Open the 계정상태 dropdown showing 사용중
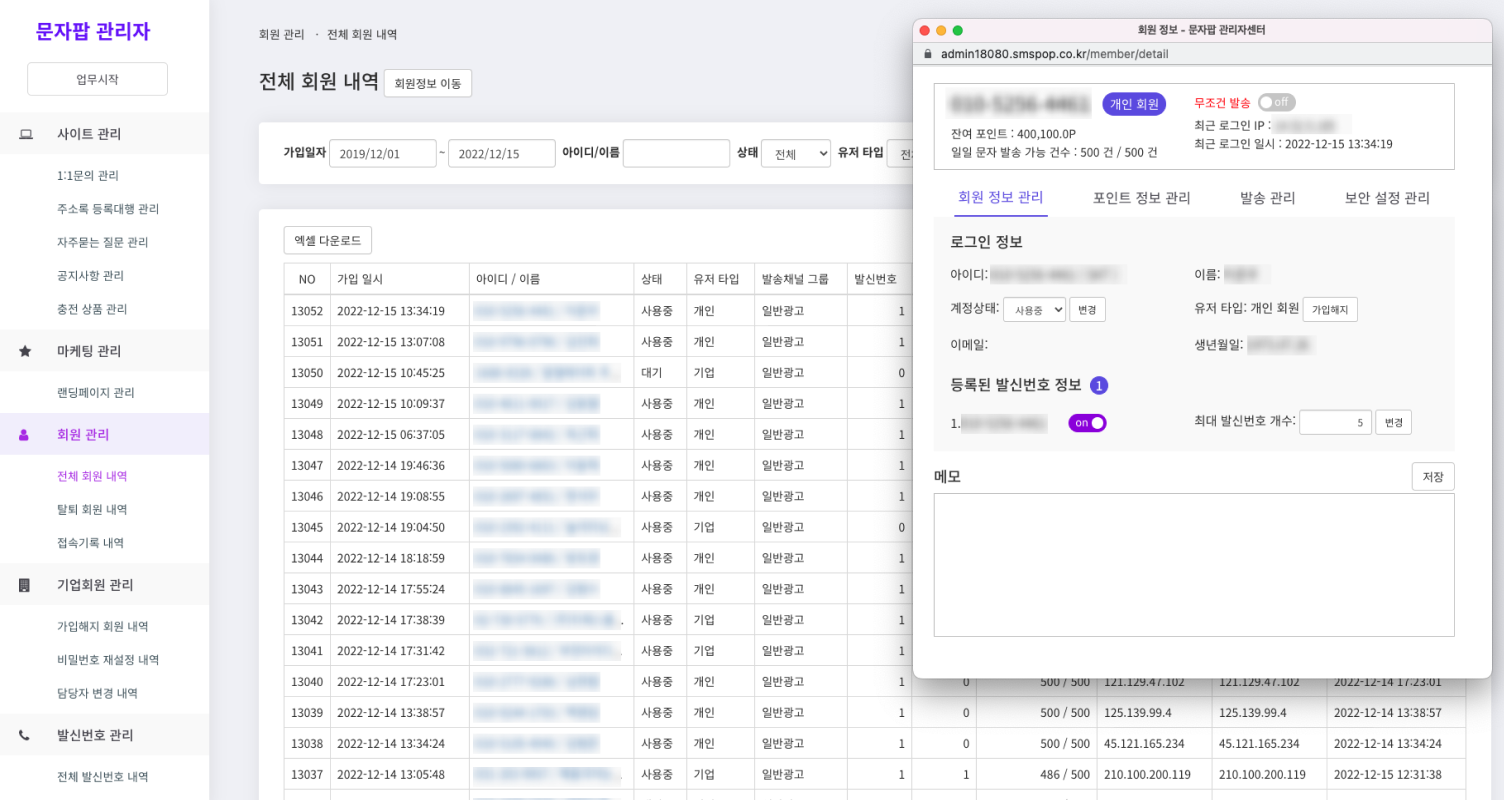Image resolution: width=1504 pixels, height=800 pixels. click(x=1034, y=310)
